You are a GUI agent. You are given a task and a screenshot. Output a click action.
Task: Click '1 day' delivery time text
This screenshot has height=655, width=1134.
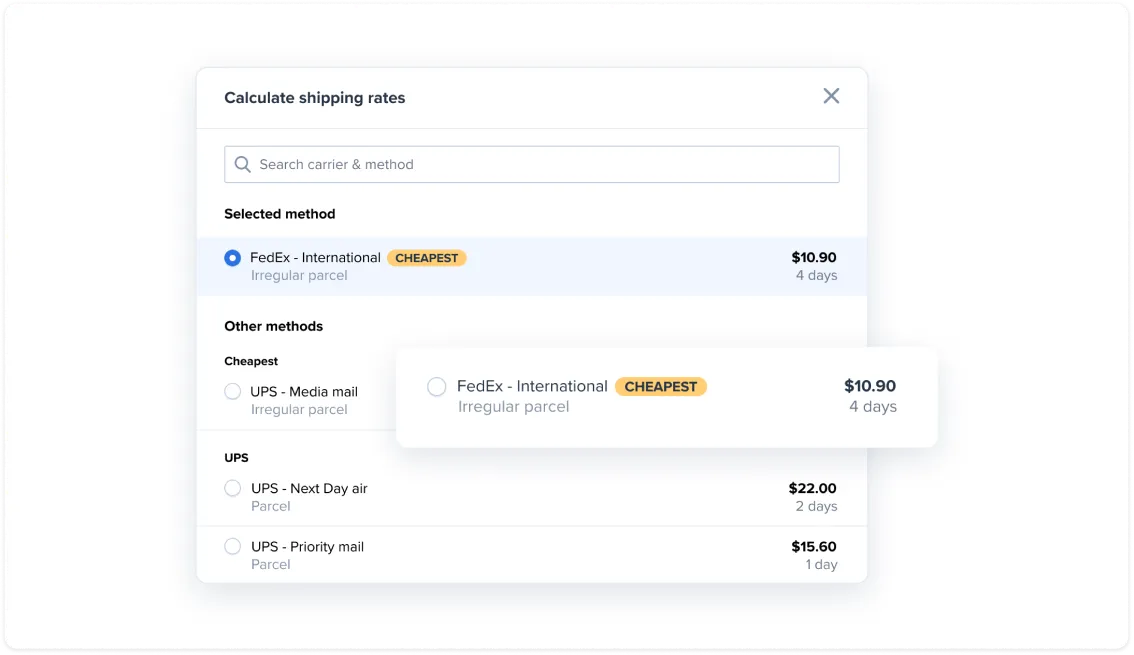[x=822, y=564]
